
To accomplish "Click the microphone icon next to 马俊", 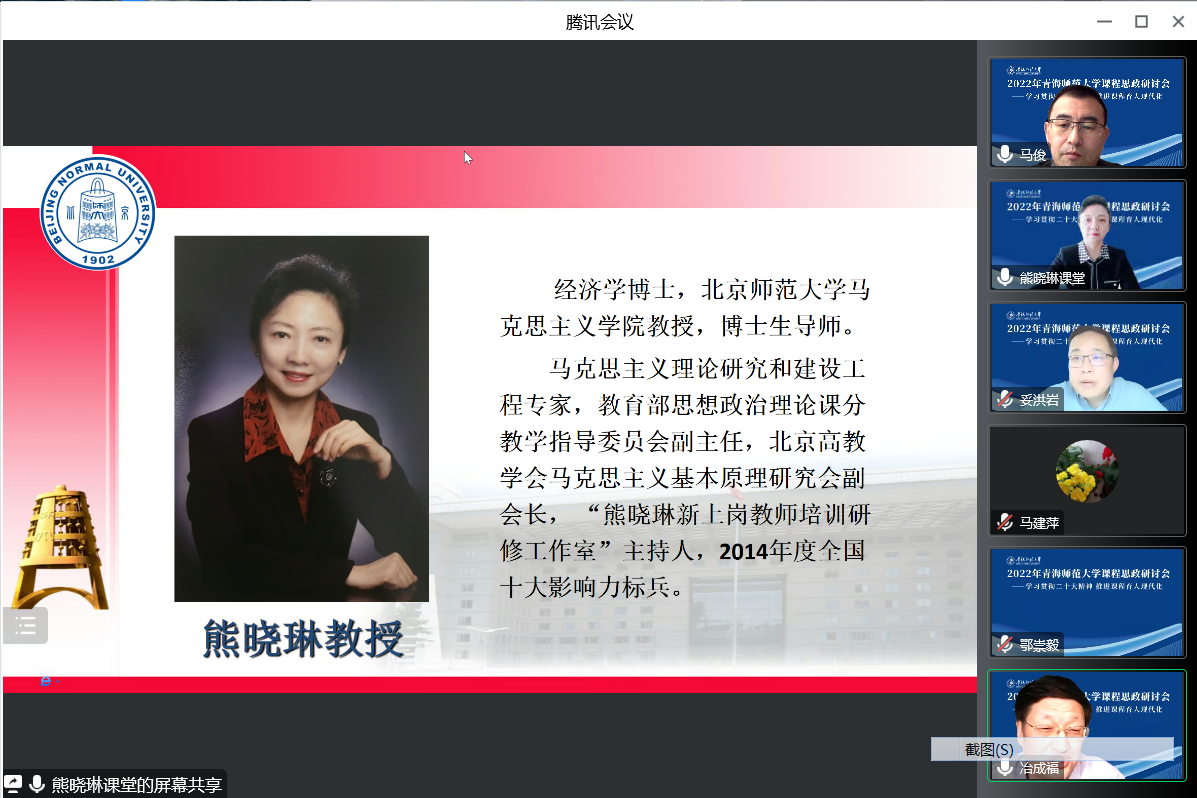I will click(1004, 155).
